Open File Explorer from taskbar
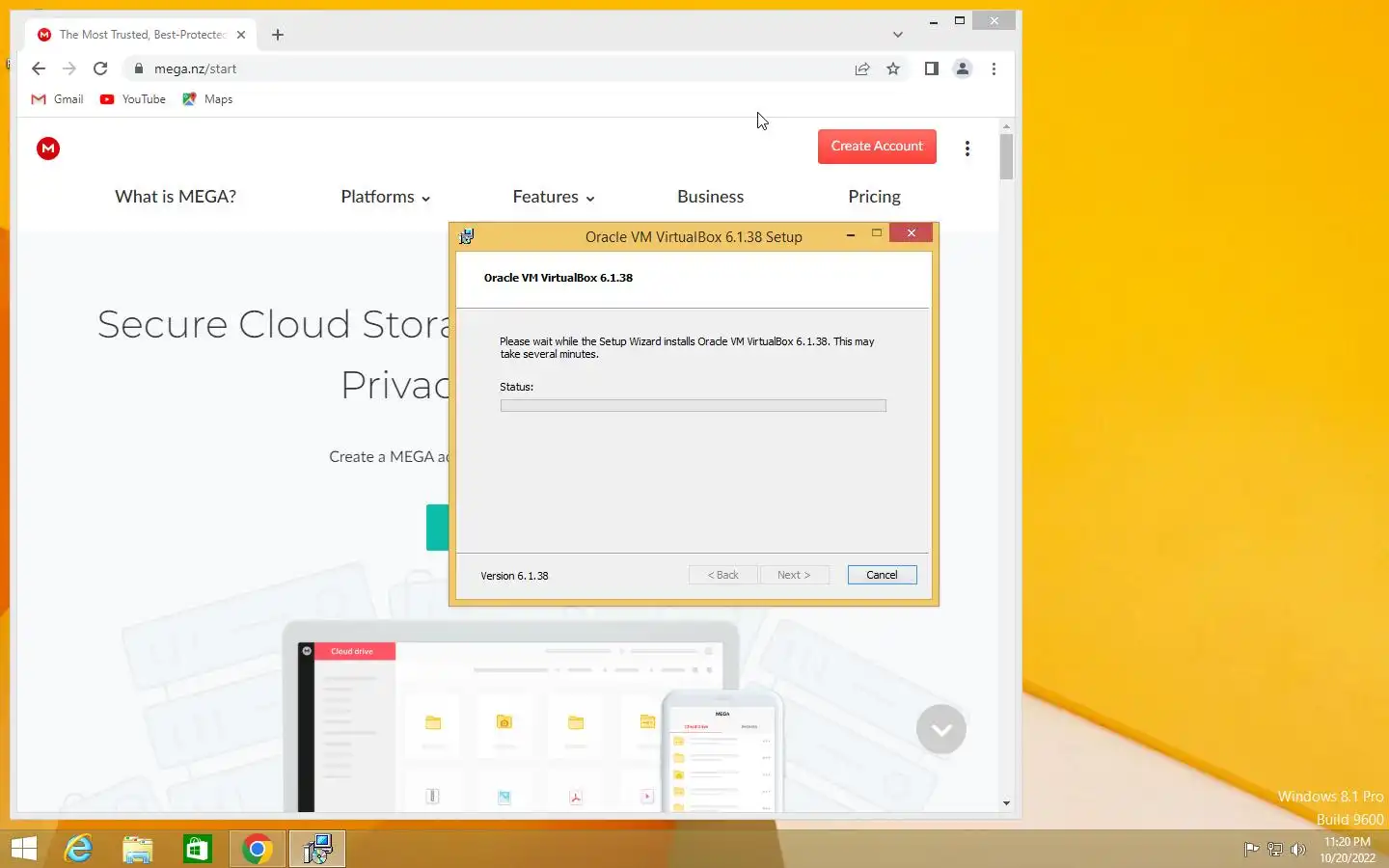The image size is (1389, 868). (138, 849)
